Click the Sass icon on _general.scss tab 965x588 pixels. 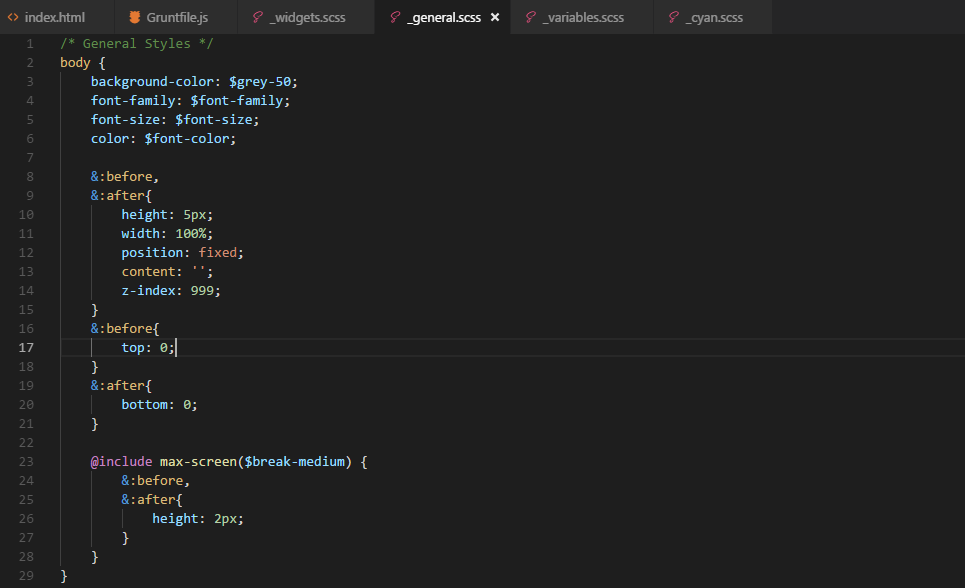click(x=395, y=18)
